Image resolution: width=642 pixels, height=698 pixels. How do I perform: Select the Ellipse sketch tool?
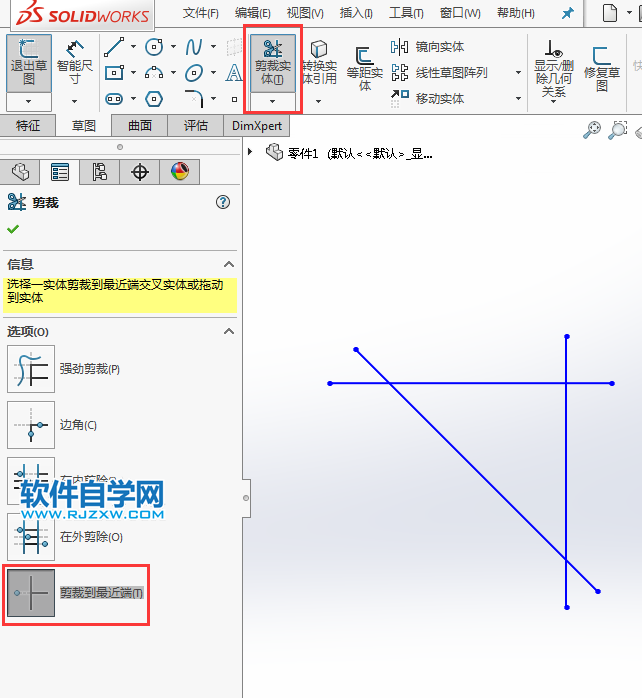tap(194, 73)
